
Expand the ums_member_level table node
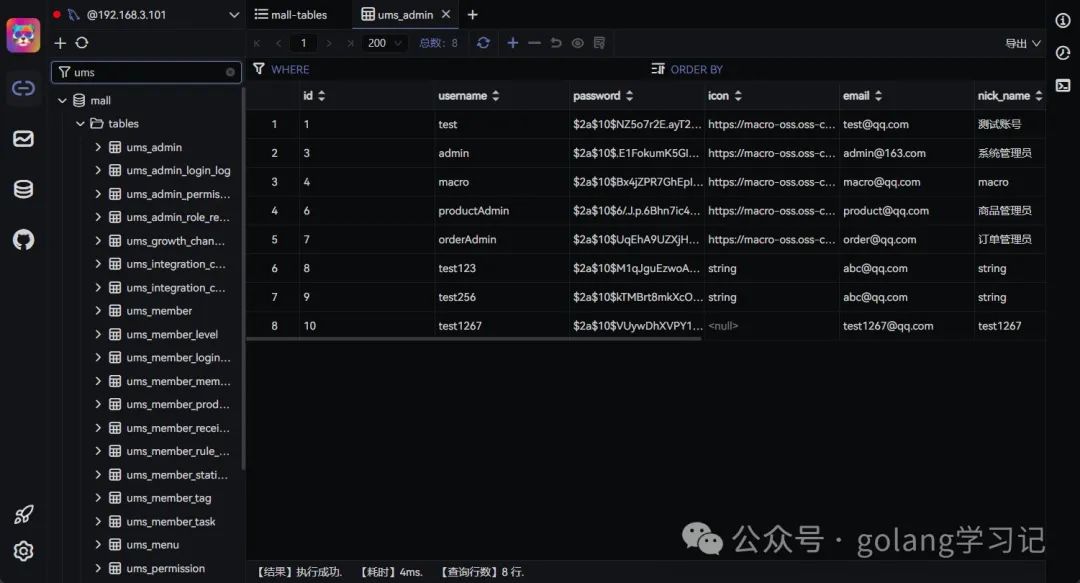[x=98, y=334]
